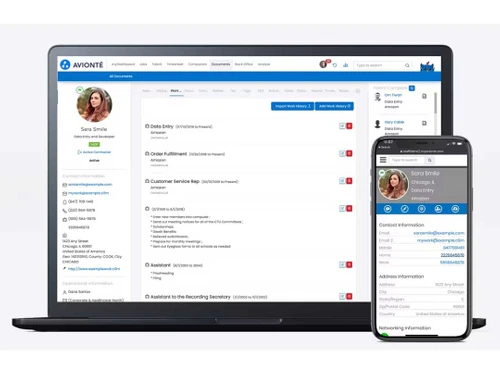Open the document icon beside Om Tiwari
The image size is (500, 375).
pos(424,96)
